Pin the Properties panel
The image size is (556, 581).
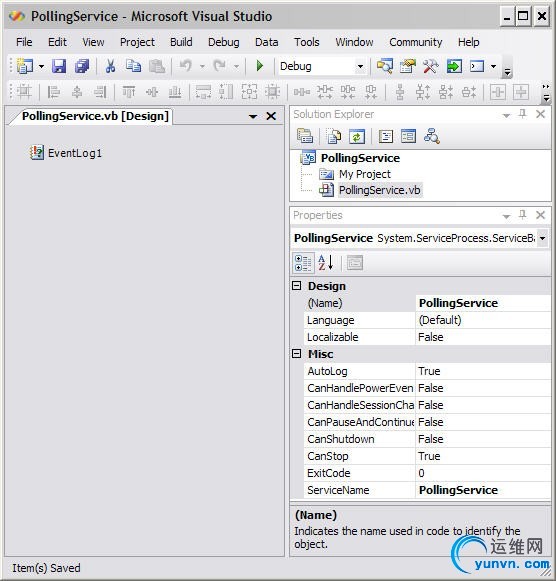[522, 215]
